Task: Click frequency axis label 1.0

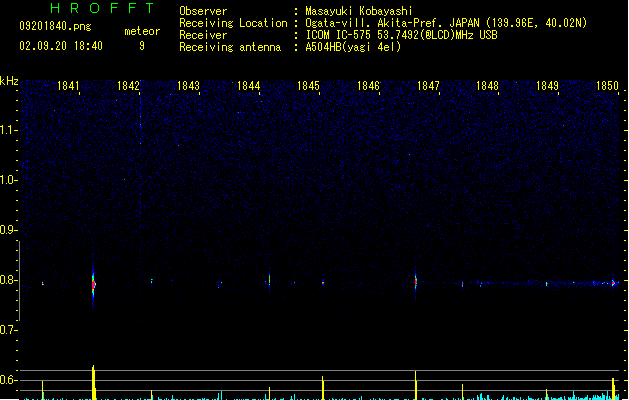Action: 8,180
